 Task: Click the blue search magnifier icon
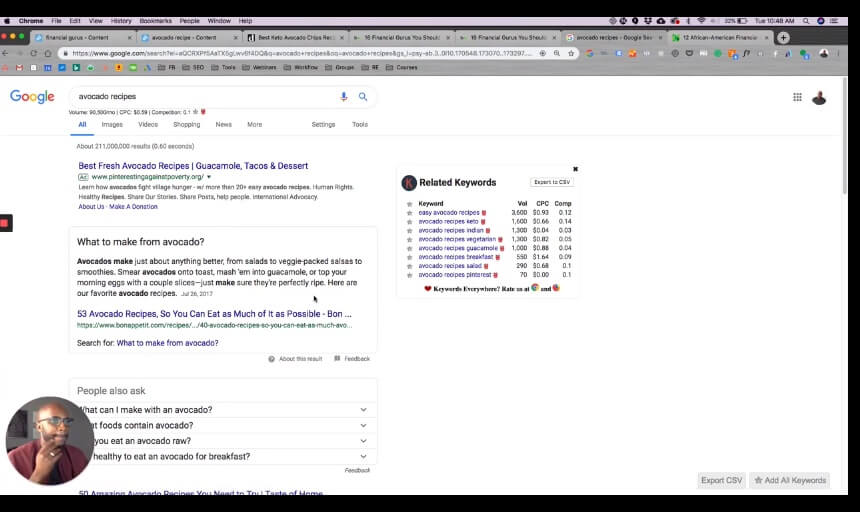point(363,96)
